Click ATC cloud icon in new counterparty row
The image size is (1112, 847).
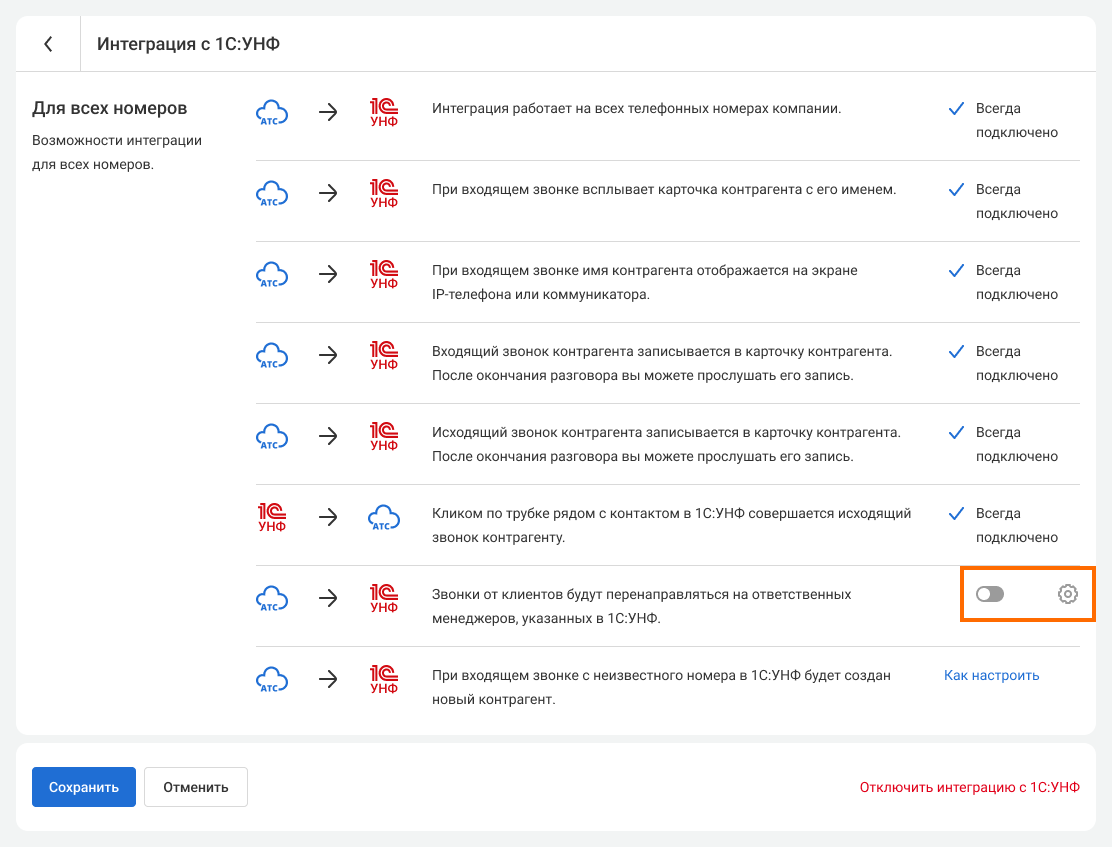point(272,679)
